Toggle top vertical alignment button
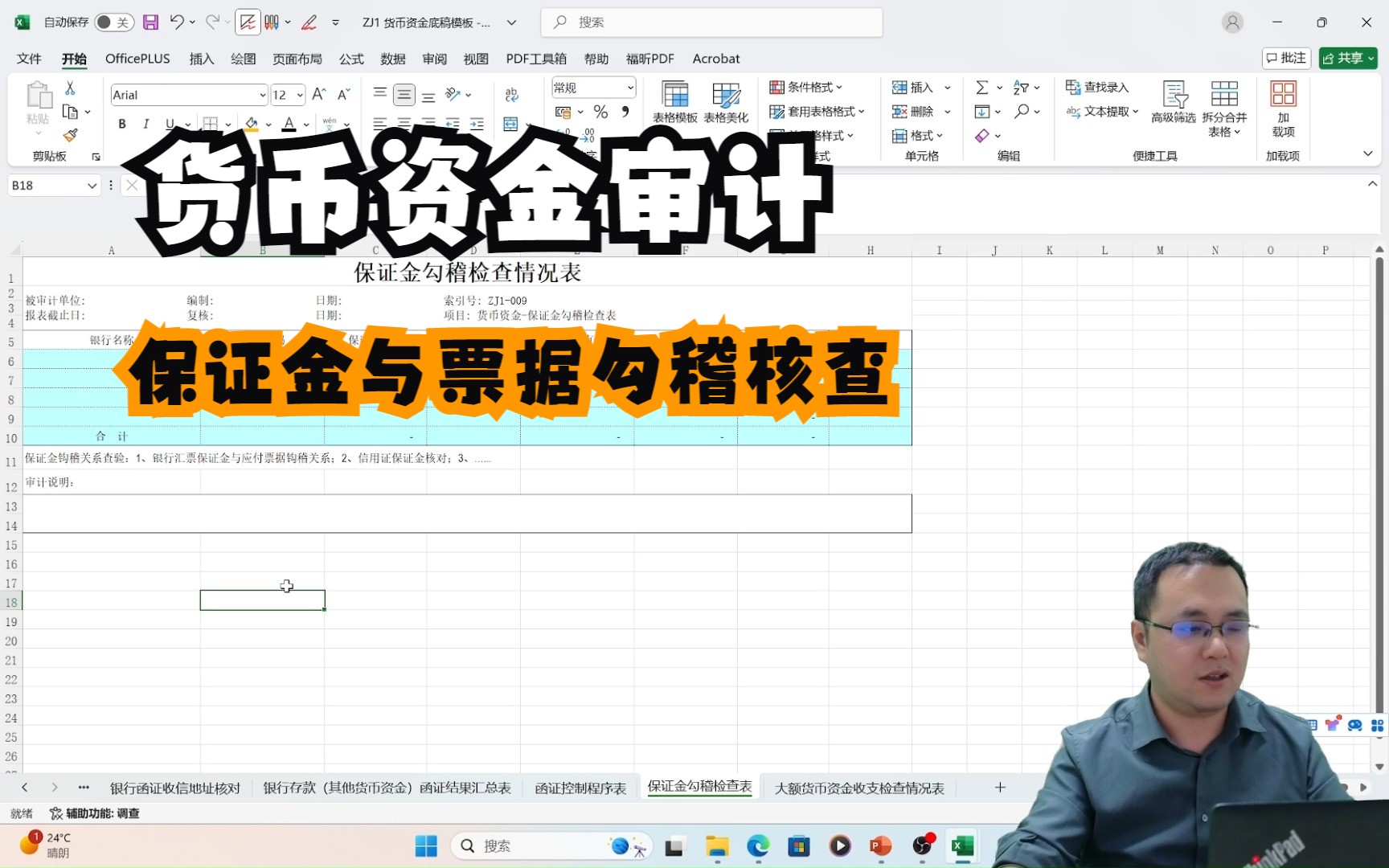The width and height of the screenshot is (1389, 868). [380, 95]
